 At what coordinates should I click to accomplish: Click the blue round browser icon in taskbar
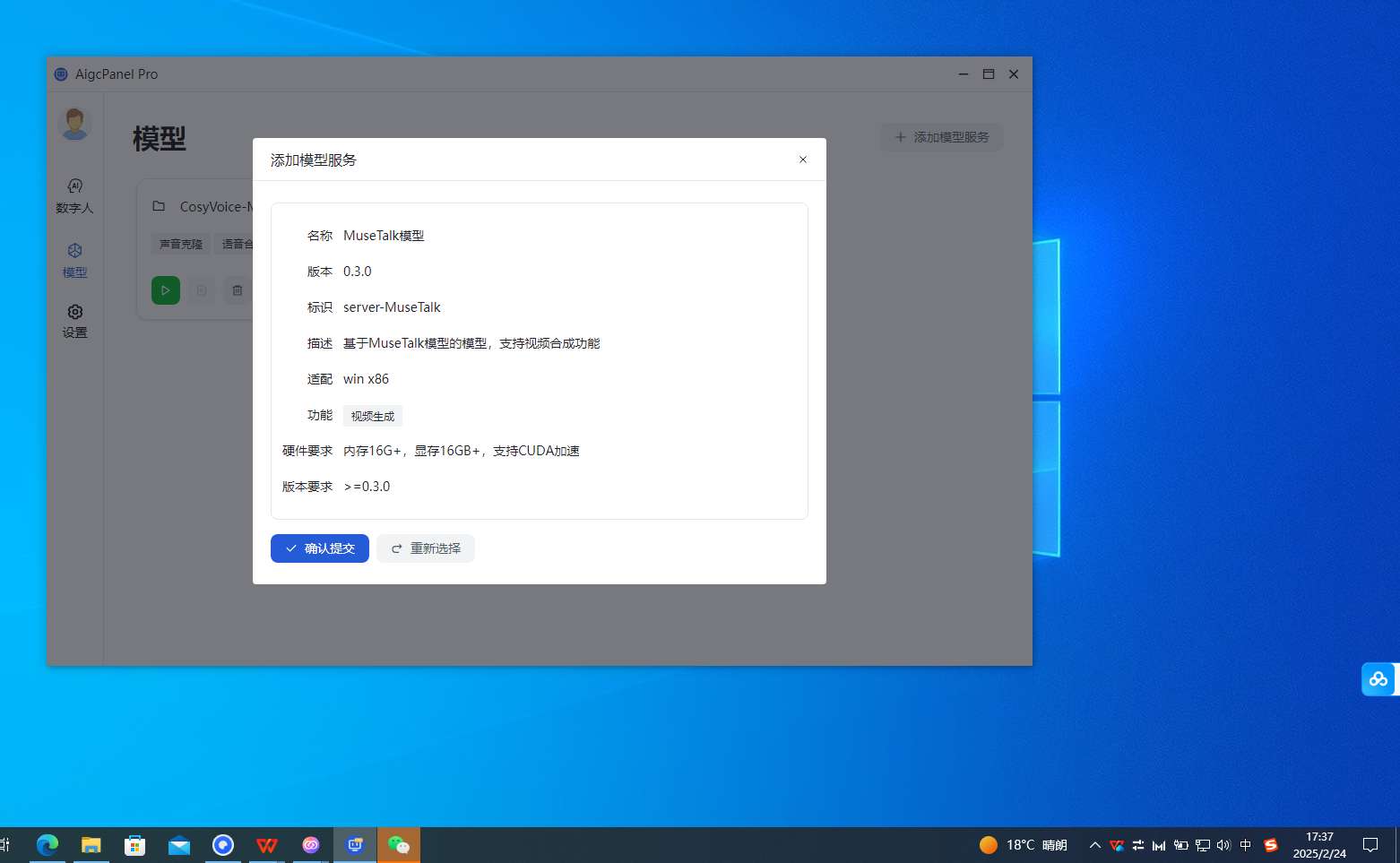[x=223, y=845]
